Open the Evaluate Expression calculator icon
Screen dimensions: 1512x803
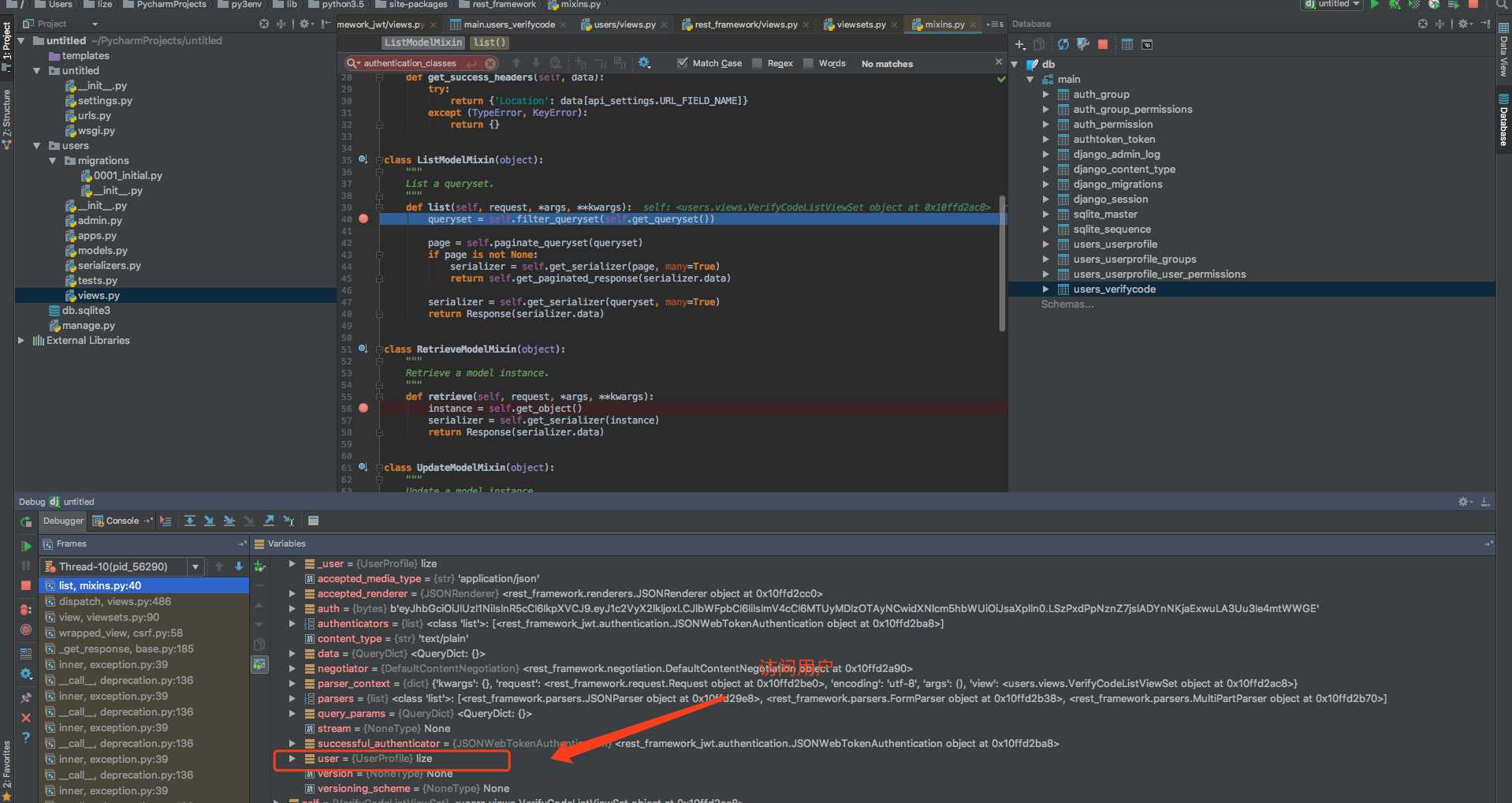click(313, 521)
